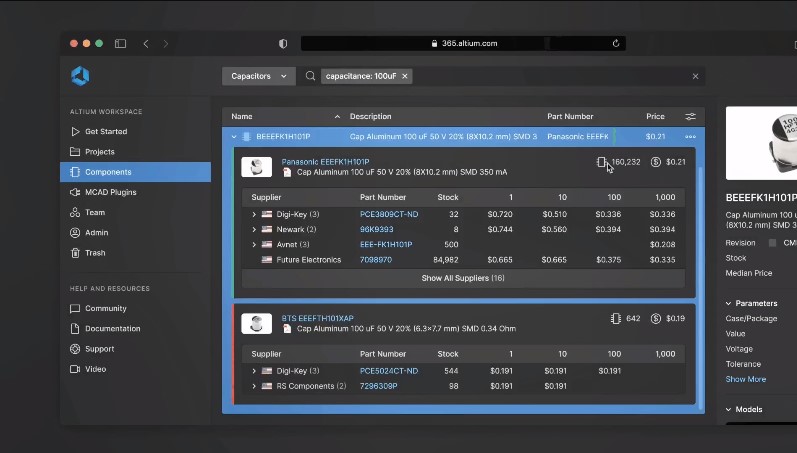The image size is (797, 453).
Task: Select Components in sidebar
Action: (135, 172)
